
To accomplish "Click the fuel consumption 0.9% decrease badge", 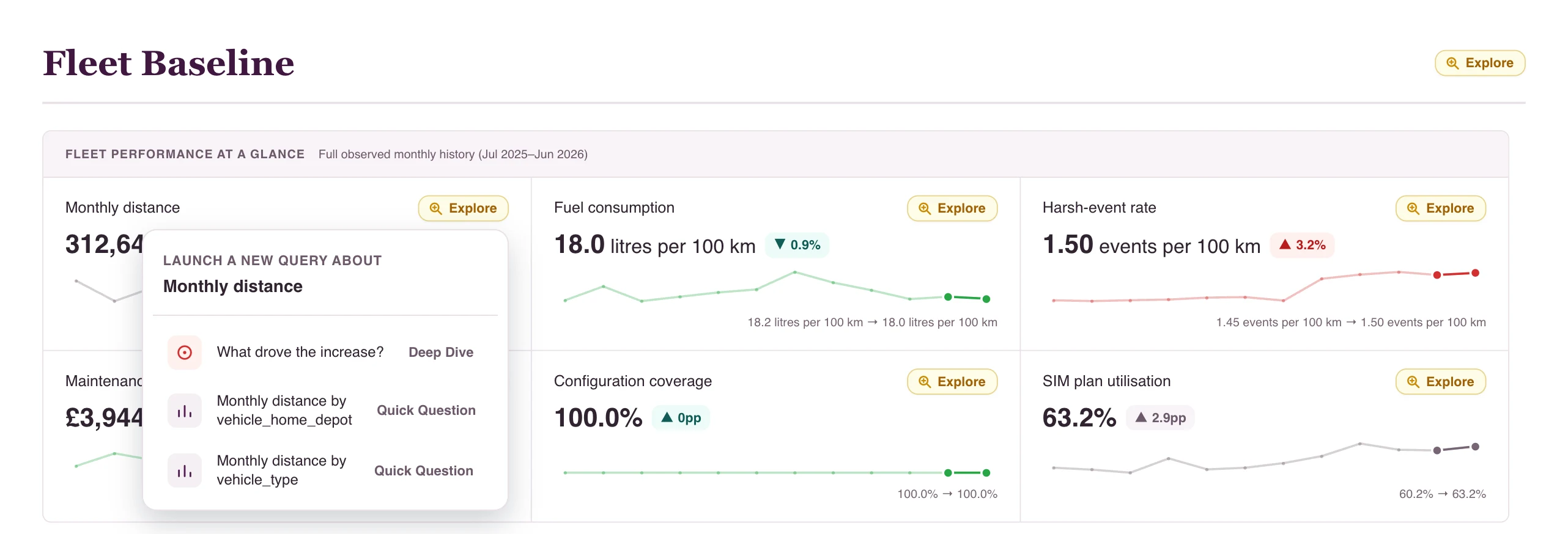I will (x=797, y=245).
